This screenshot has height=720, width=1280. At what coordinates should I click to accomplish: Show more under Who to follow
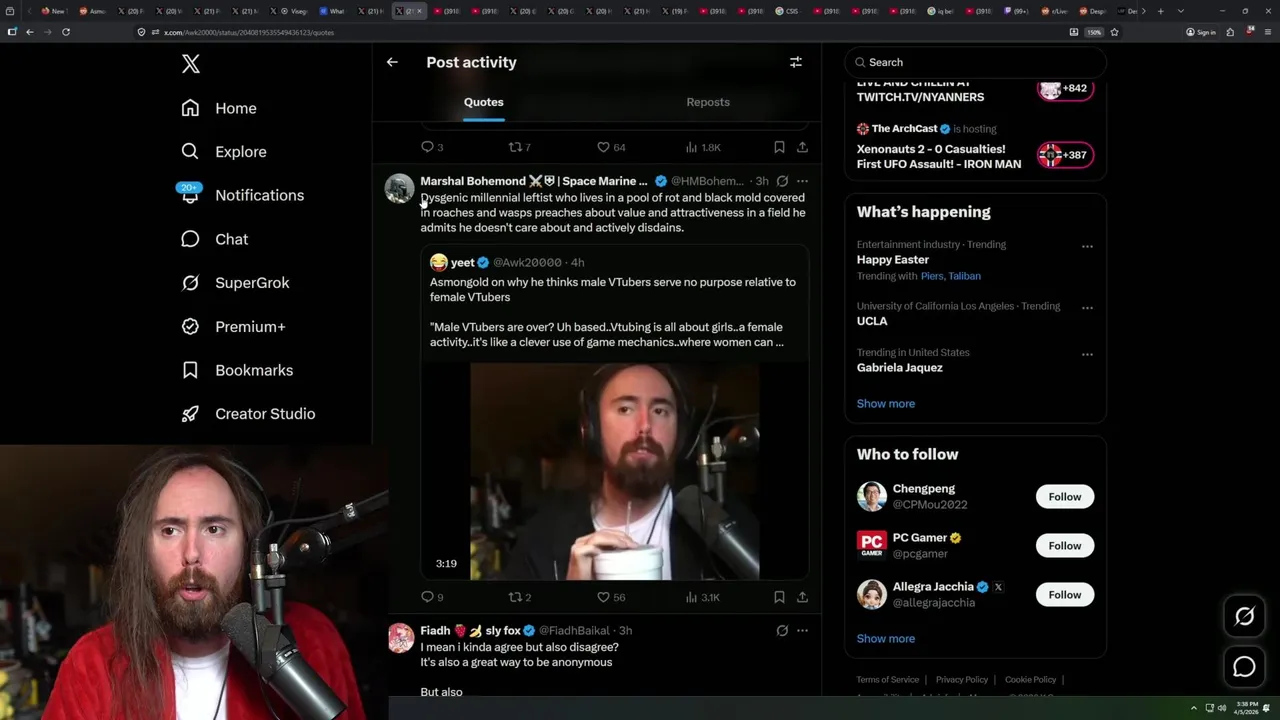pyautogui.click(x=885, y=639)
